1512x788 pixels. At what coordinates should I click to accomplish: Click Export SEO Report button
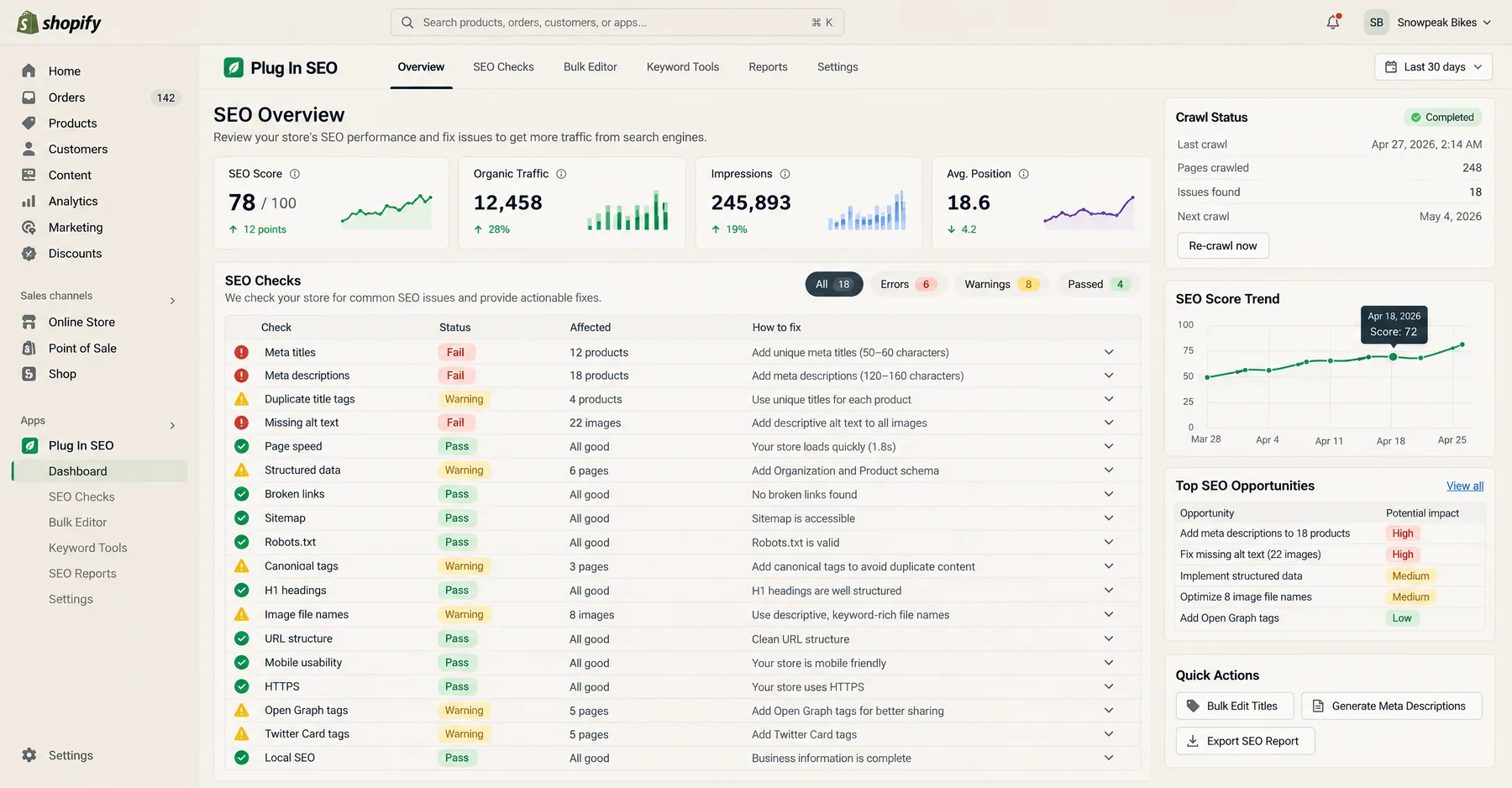tap(1245, 741)
